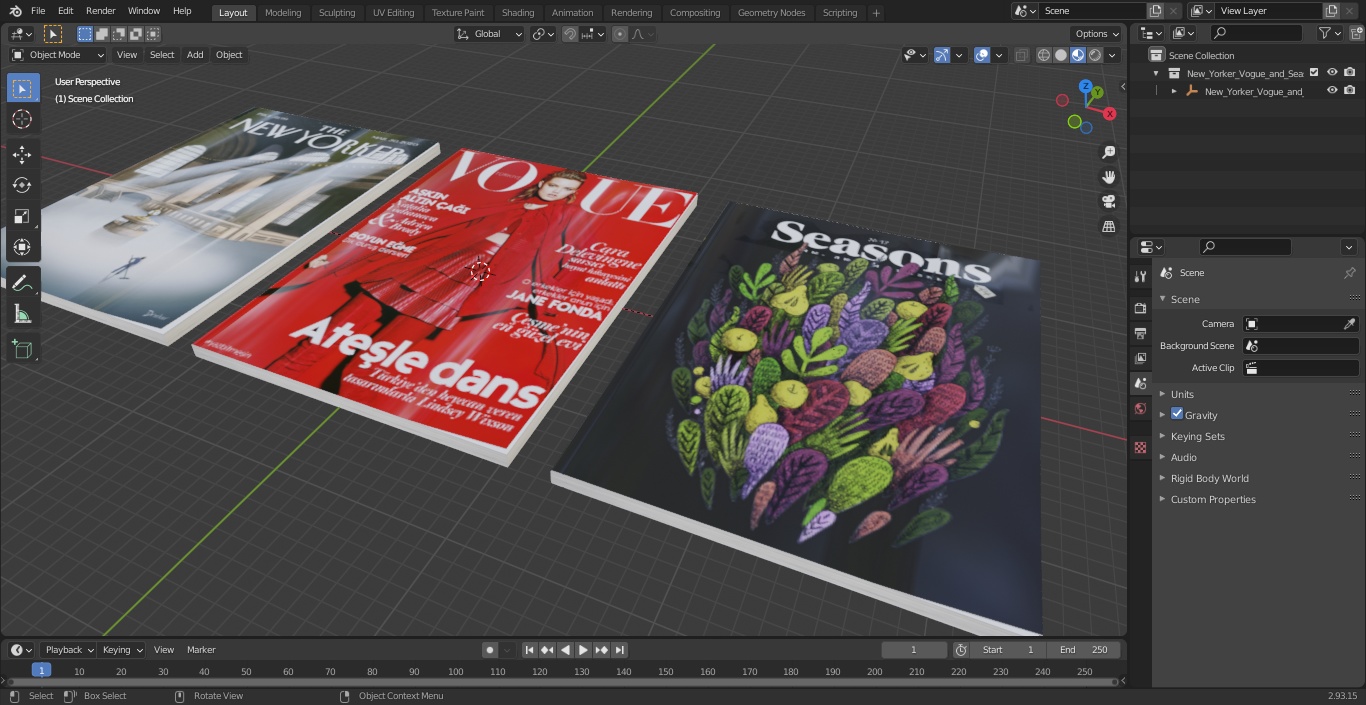Click the camera eyedropper icon
Image resolution: width=1366 pixels, height=705 pixels.
[x=1349, y=324]
